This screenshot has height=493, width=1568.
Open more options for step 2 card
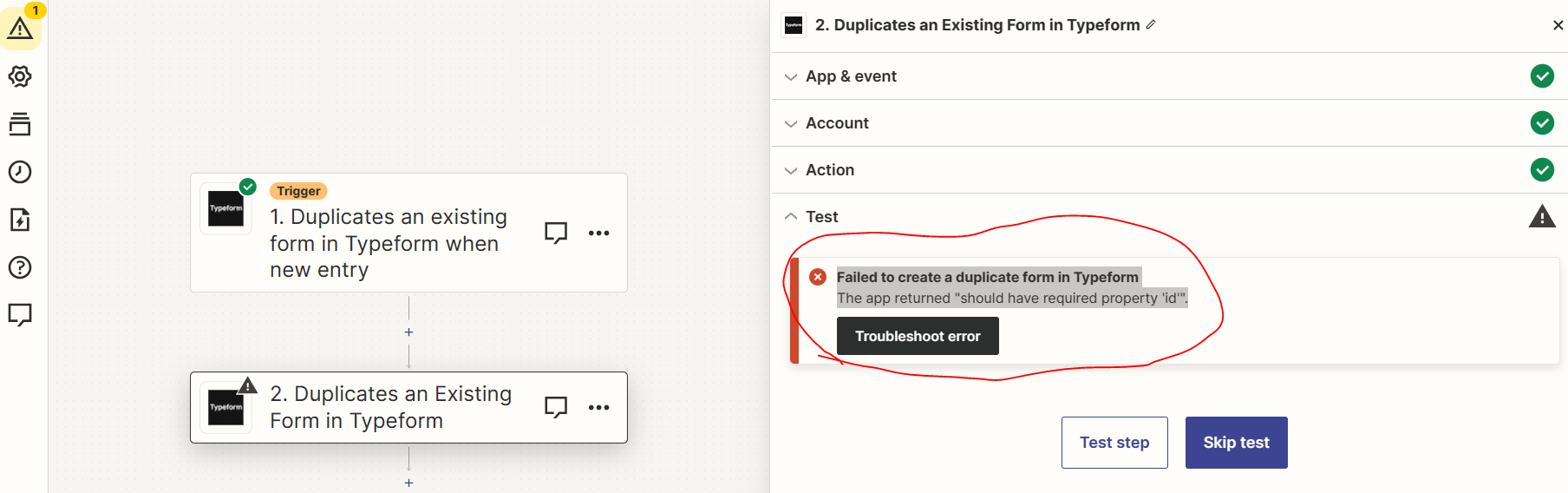coord(599,407)
